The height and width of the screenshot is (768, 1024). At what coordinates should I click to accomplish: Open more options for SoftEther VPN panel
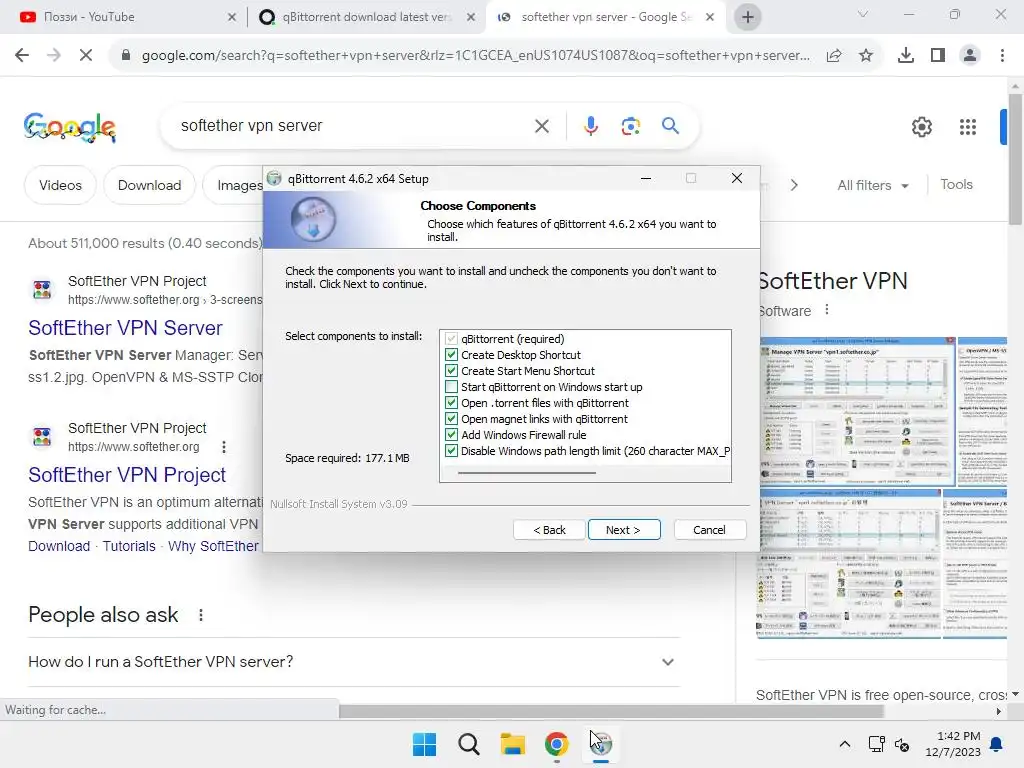(x=827, y=310)
